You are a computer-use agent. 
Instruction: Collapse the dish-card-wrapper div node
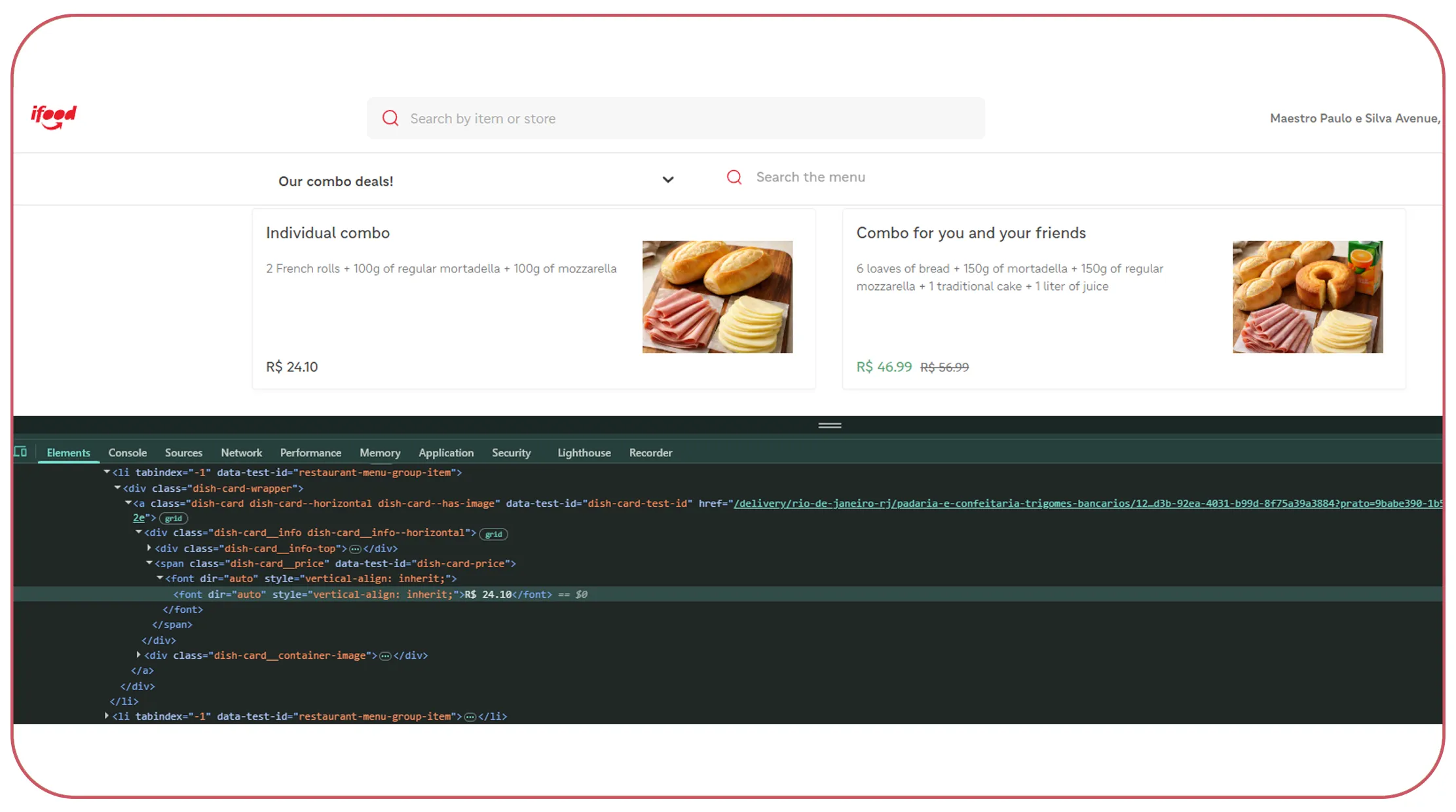click(117, 488)
